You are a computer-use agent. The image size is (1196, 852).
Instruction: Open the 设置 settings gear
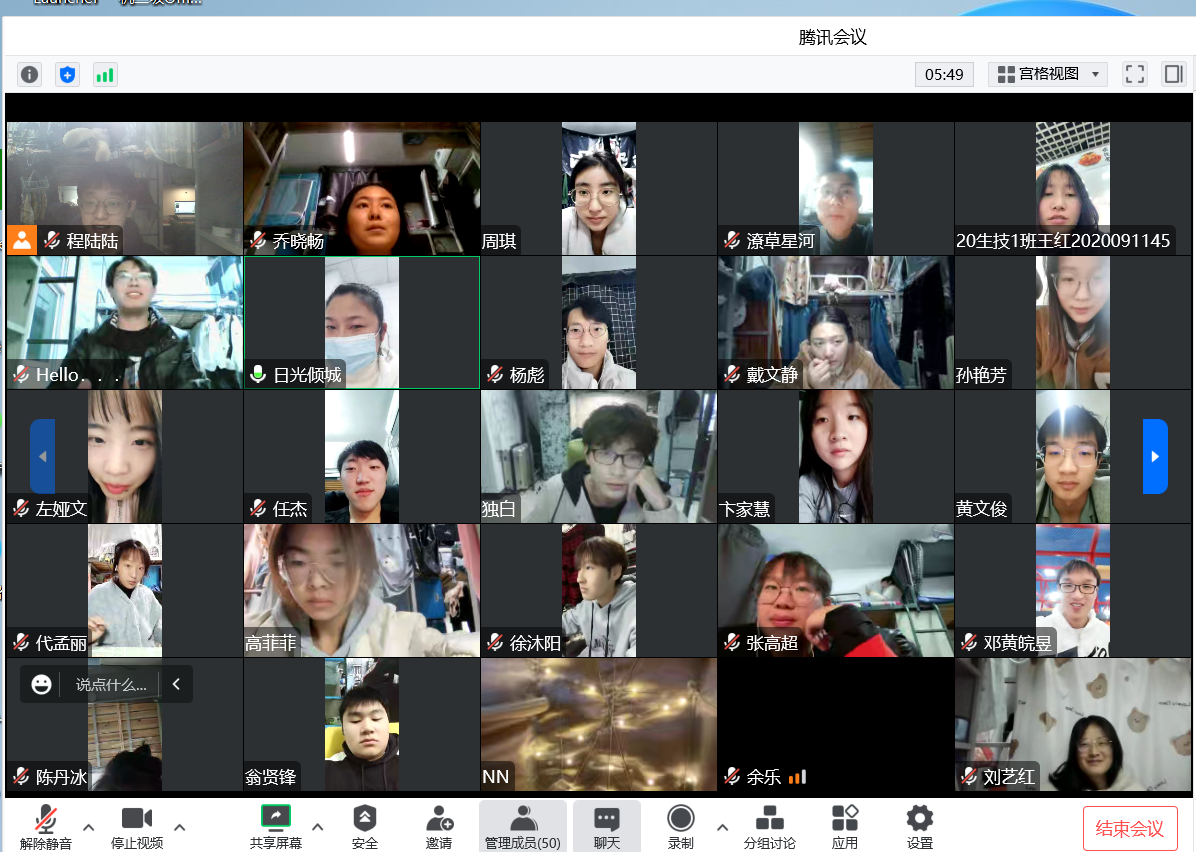(919, 827)
